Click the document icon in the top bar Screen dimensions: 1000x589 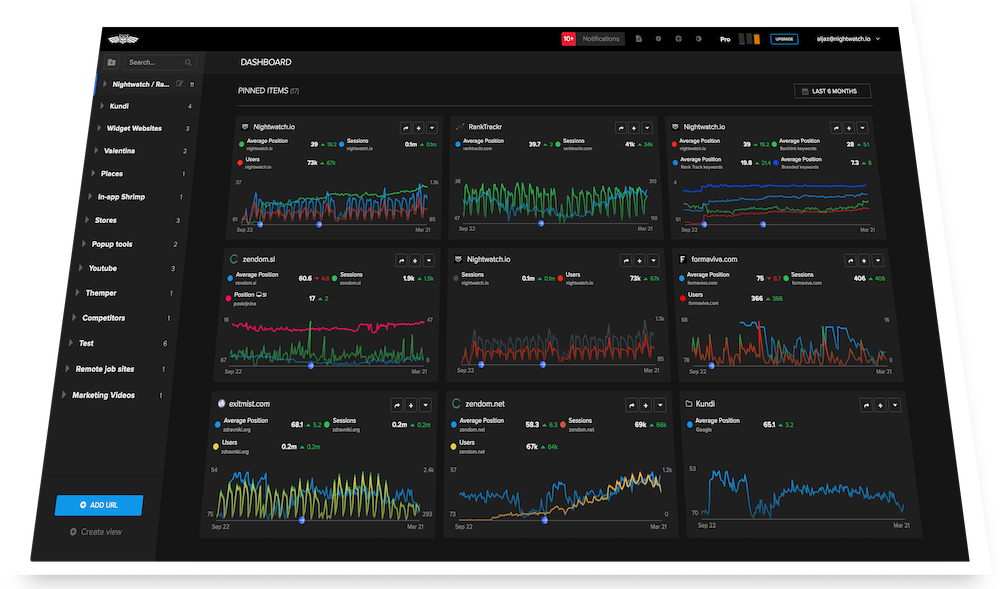638,39
